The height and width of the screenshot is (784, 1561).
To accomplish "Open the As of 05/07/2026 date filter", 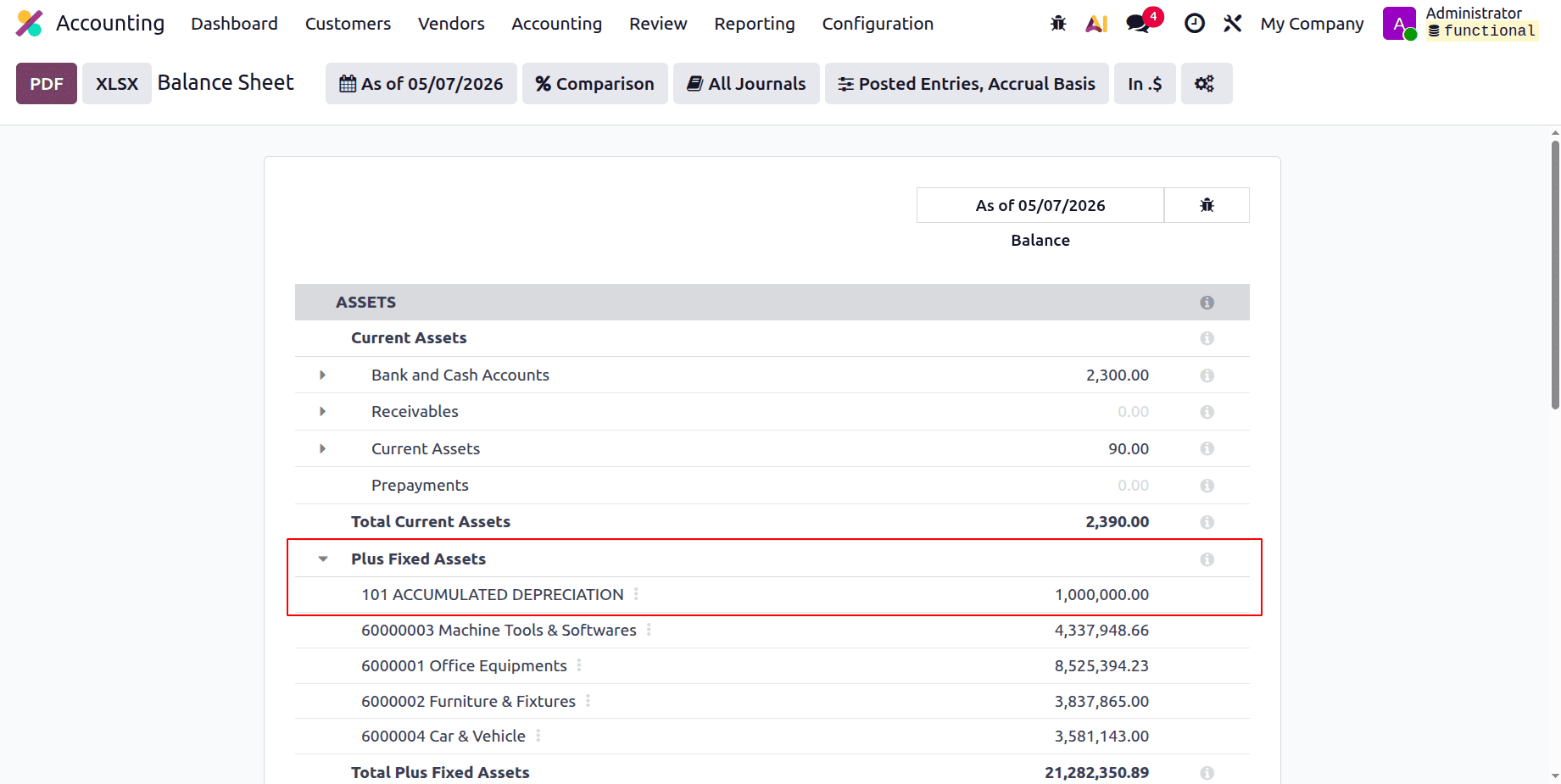I will [421, 83].
